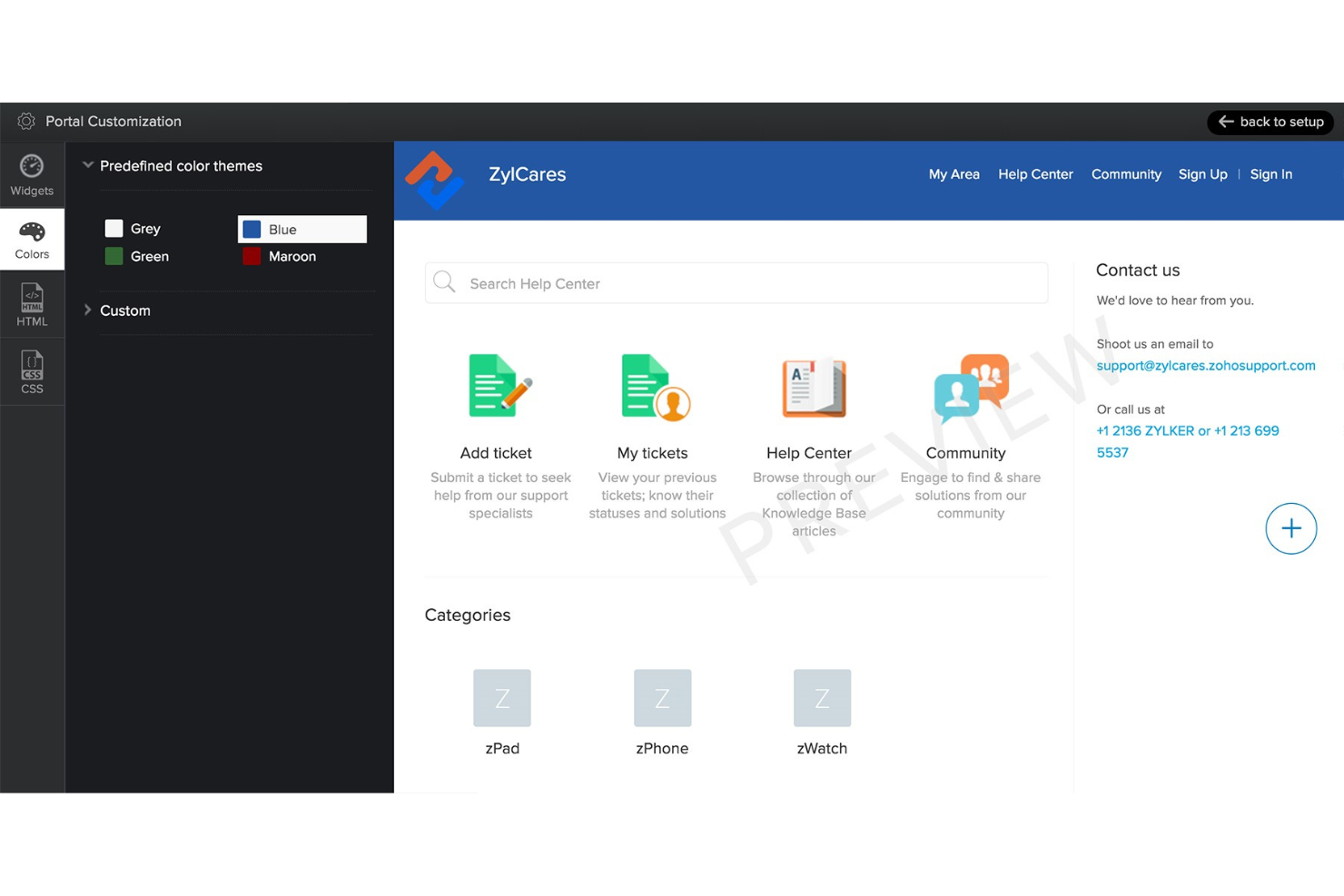Collapse the Predefined color themes section

click(88, 164)
